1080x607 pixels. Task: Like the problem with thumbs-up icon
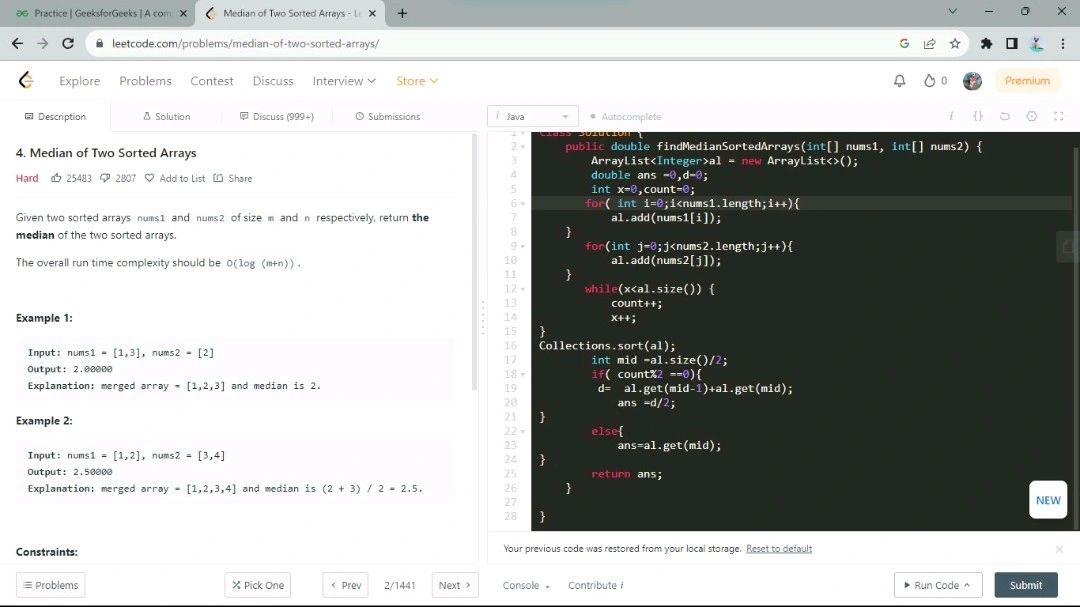(56, 178)
